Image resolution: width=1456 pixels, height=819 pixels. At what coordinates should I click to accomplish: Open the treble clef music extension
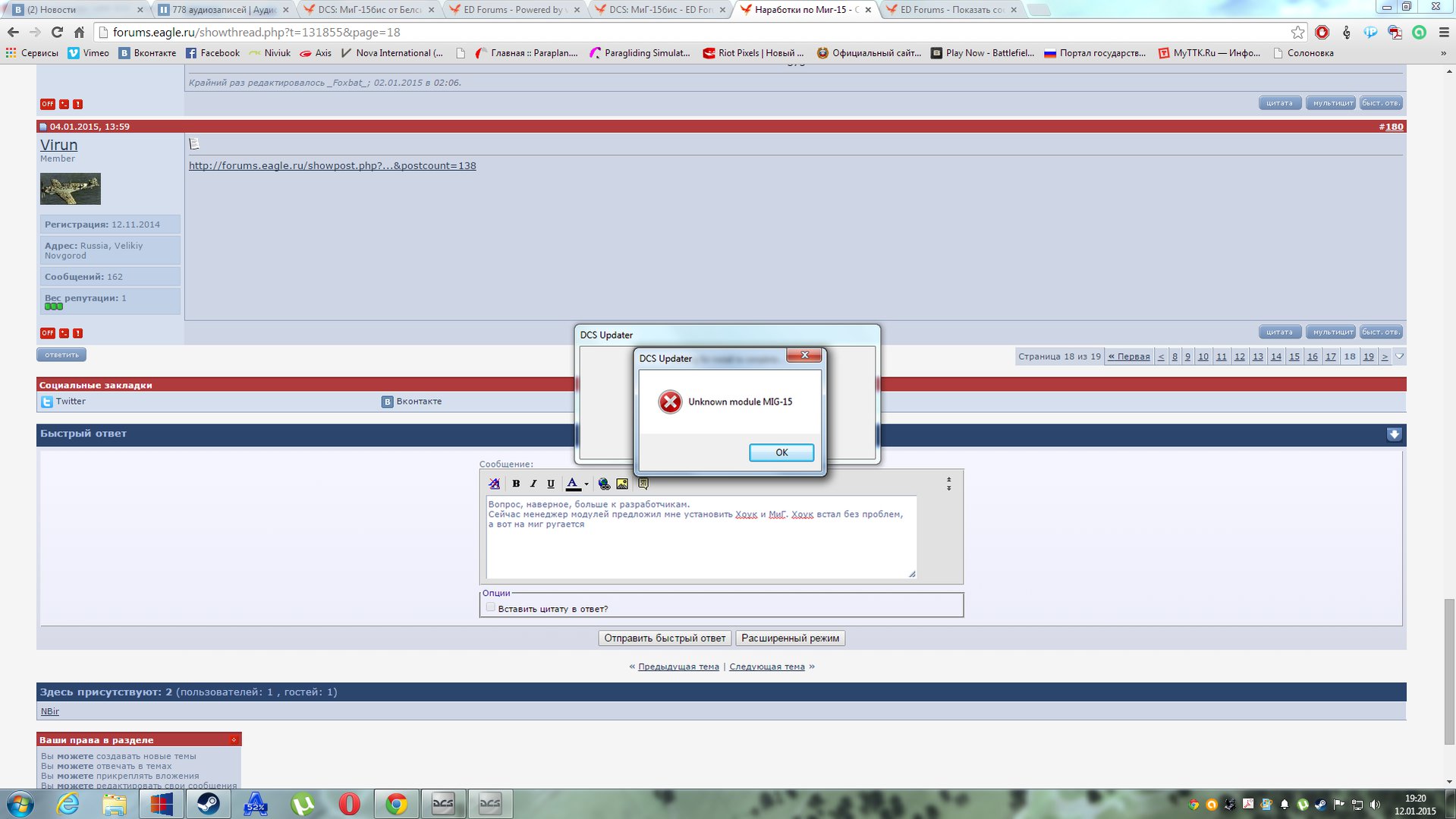tap(1346, 32)
